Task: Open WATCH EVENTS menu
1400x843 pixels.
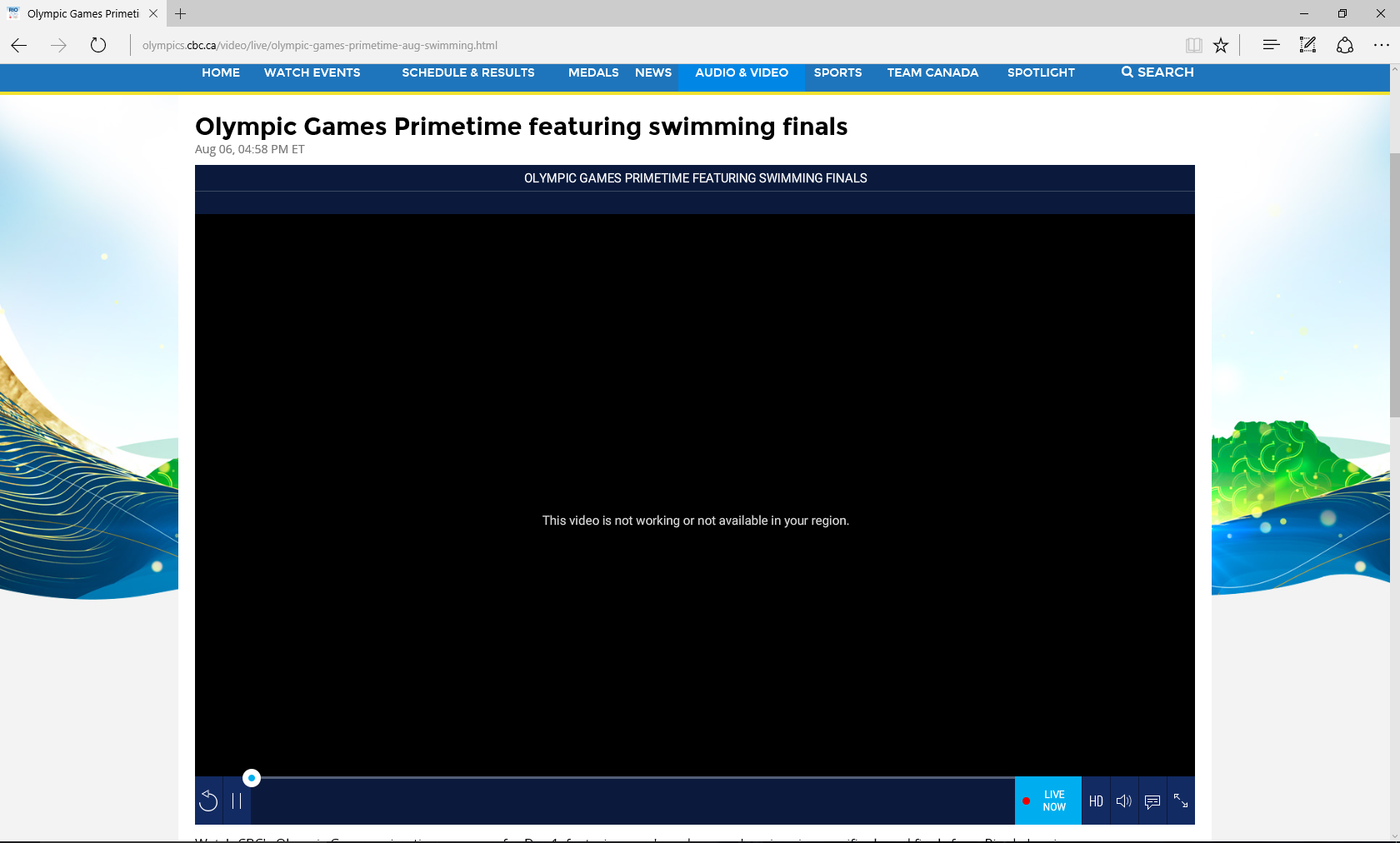Action: (x=312, y=72)
